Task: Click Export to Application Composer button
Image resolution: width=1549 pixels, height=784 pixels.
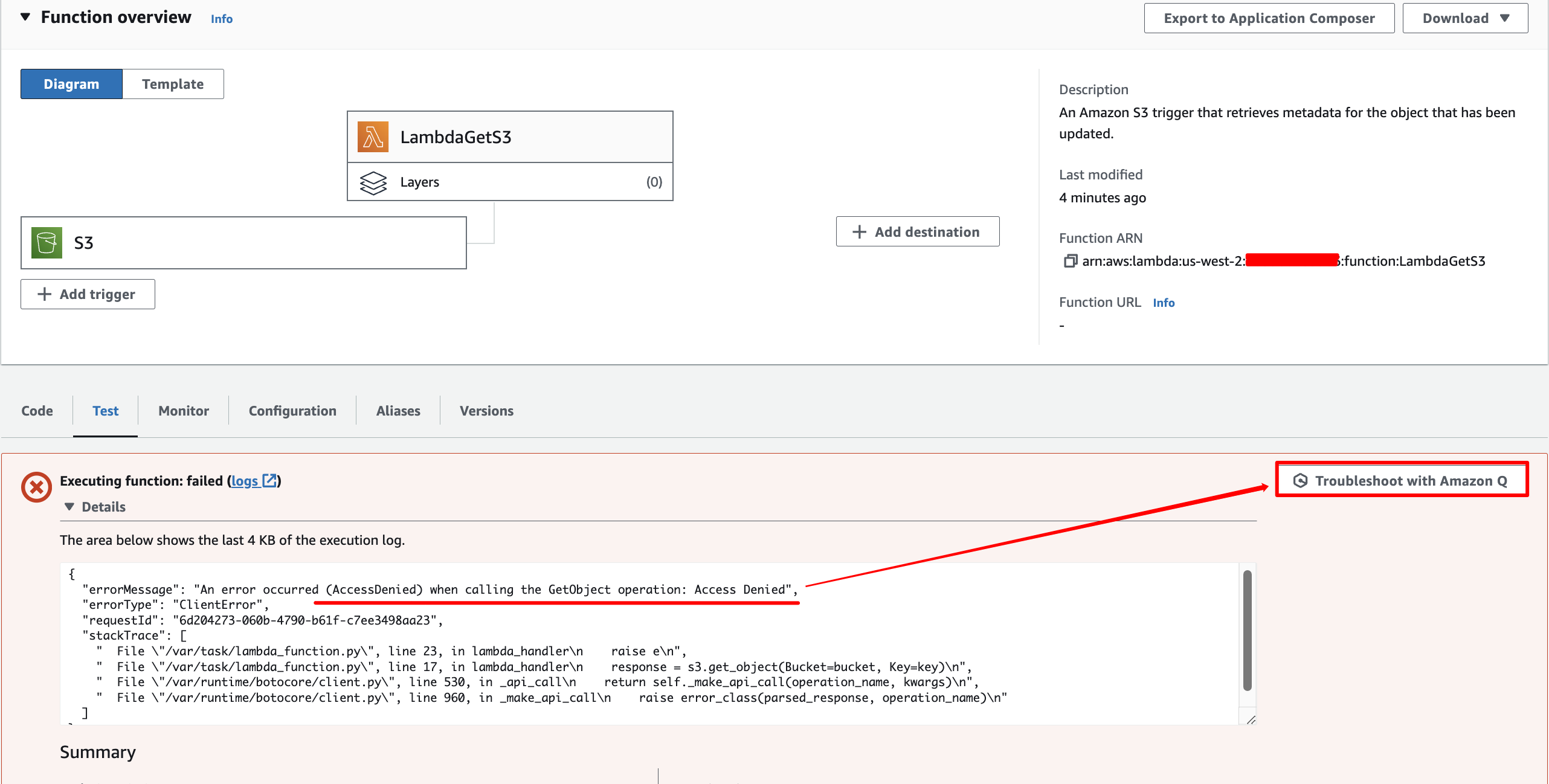Action: (x=1269, y=18)
